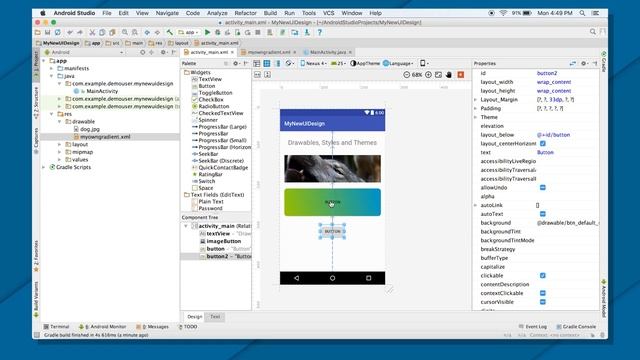Select the gradient button in design preview
This screenshot has width=640, height=360.
(x=332, y=202)
